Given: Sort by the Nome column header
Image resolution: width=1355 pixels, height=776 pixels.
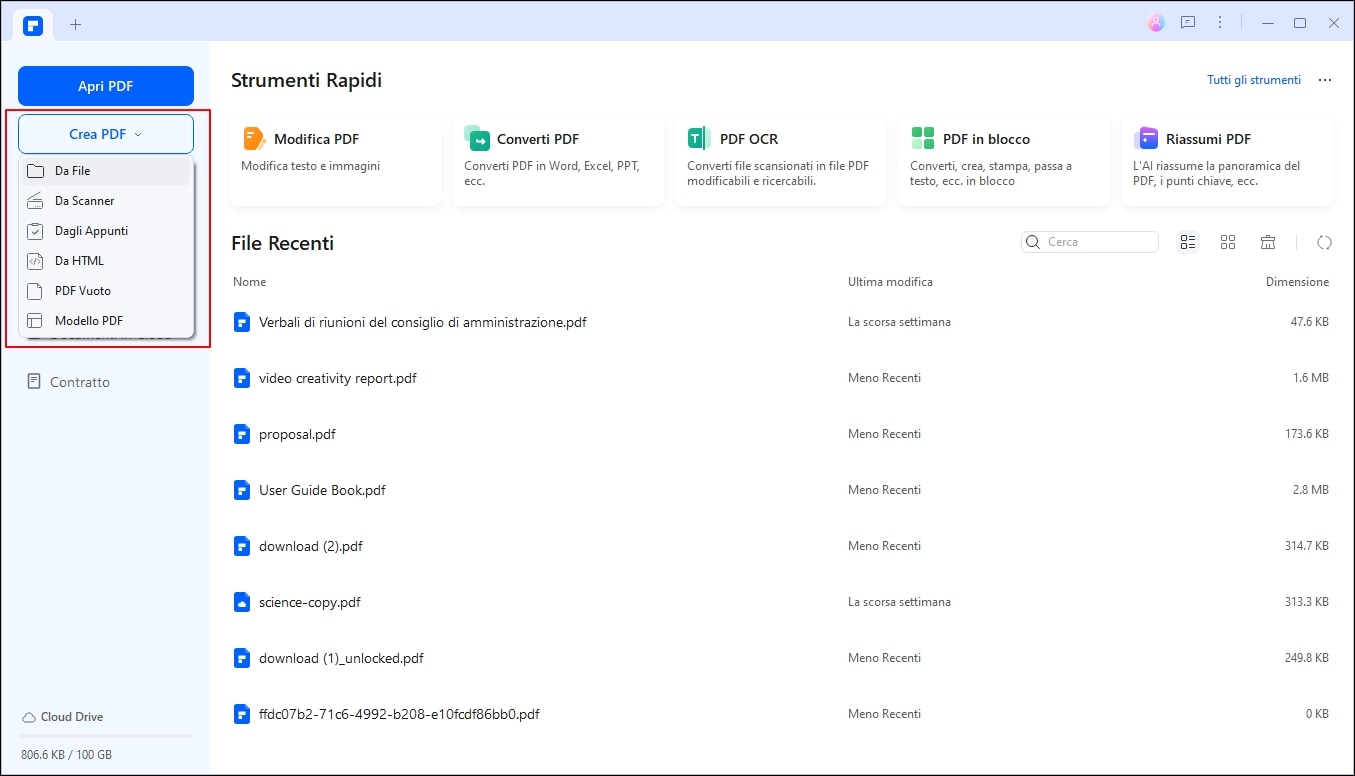Looking at the screenshot, I should coord(250,282).
